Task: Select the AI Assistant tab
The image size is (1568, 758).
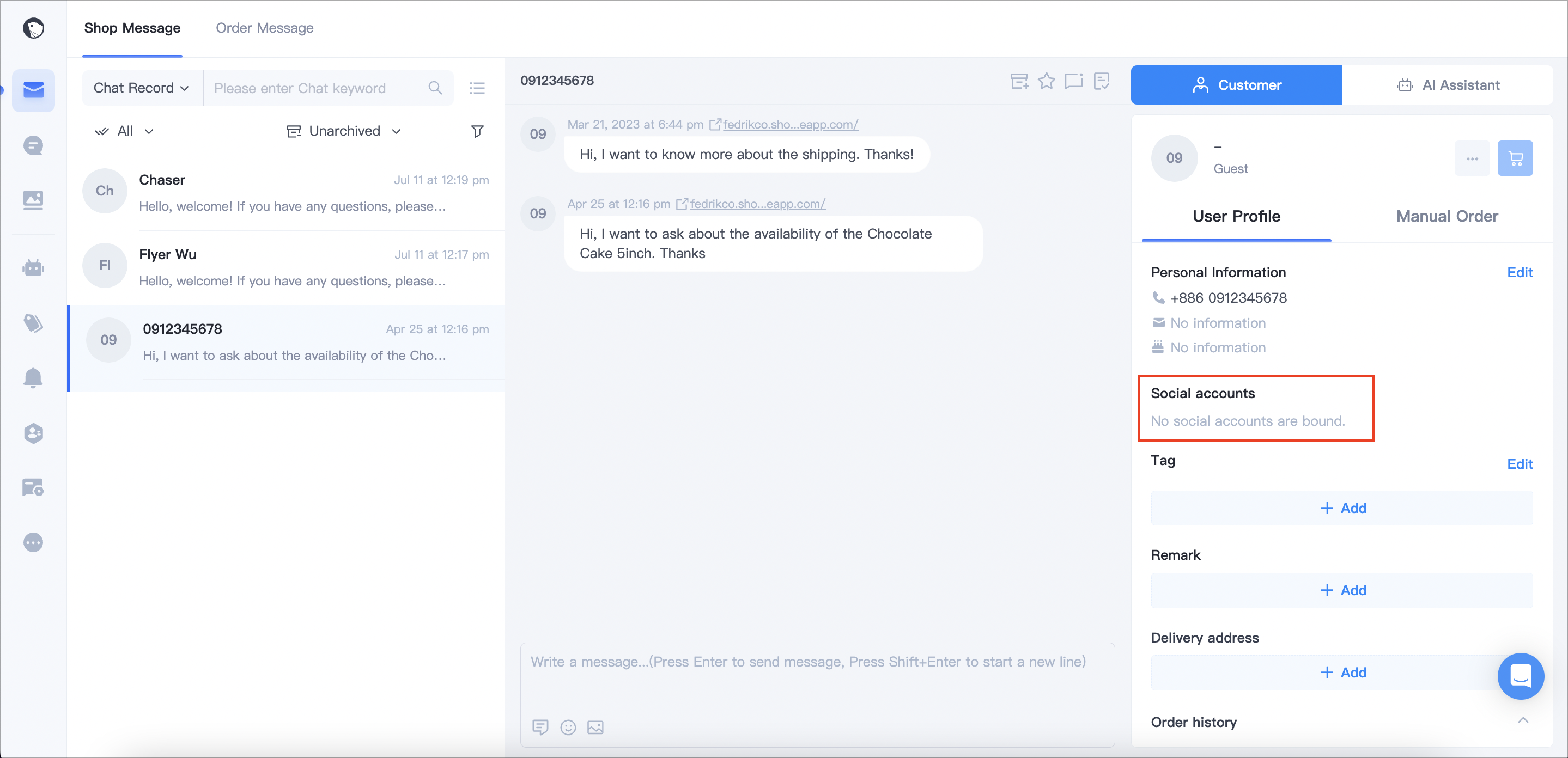Action: tap(1448, 85)
